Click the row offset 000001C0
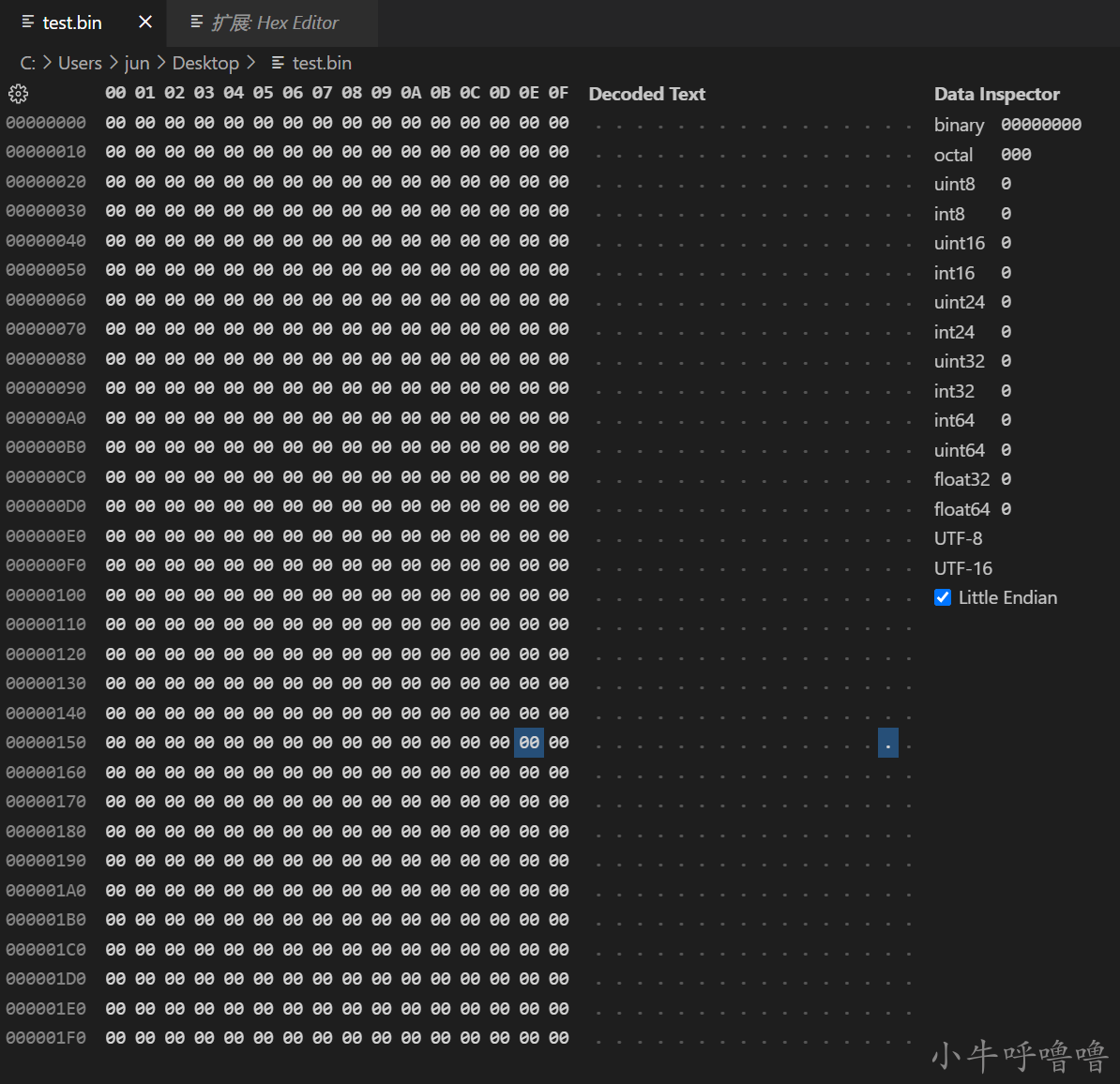The width and height of the screenshot is (1120, 1084). [x=46, y=950]
